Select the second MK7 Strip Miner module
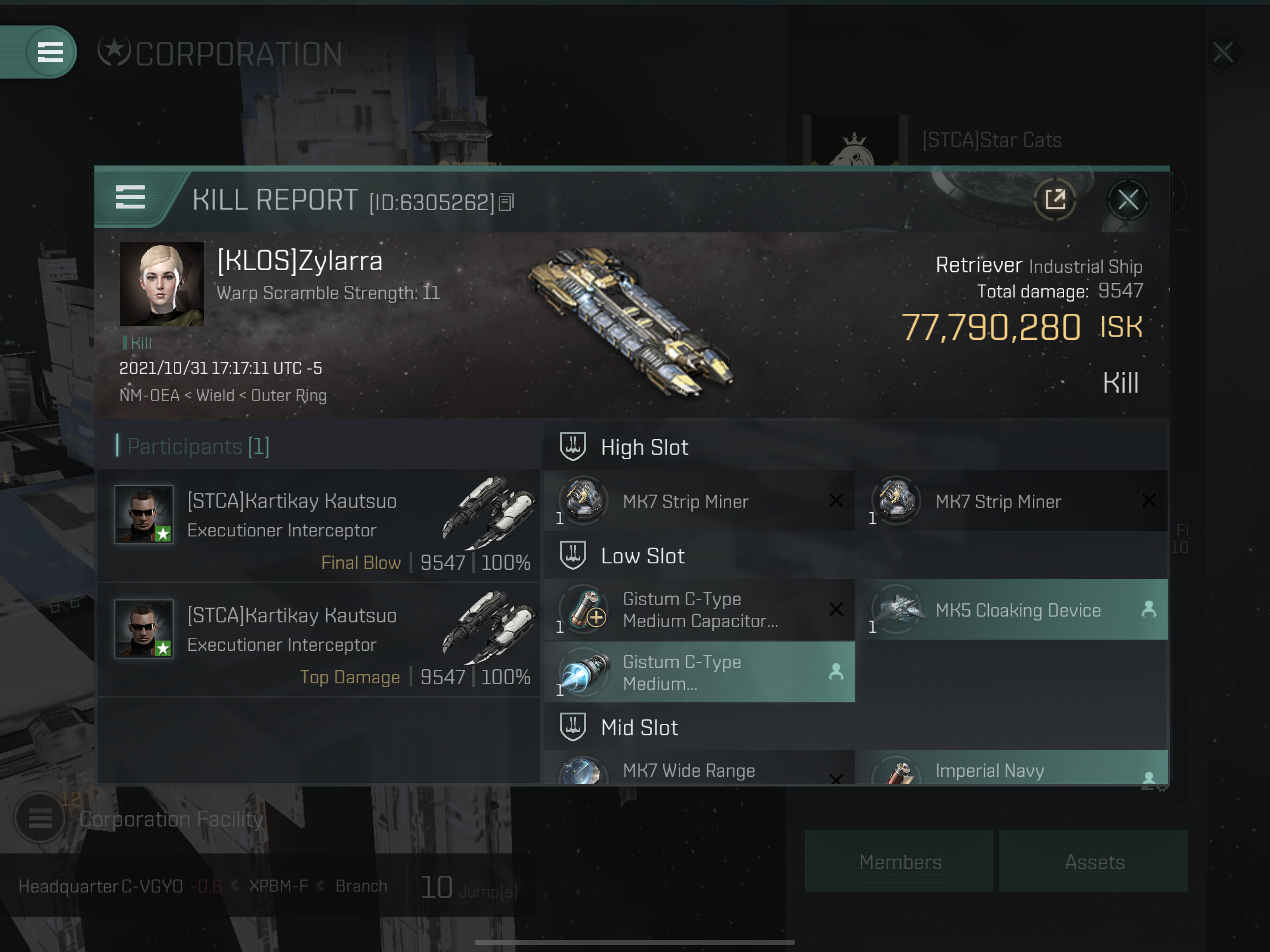This screenshot has height=952, width=1270. (1017, 501)
